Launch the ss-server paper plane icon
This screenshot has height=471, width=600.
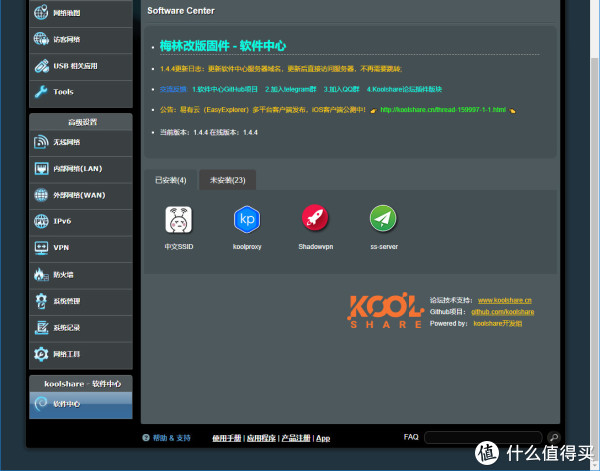point(383,218)
